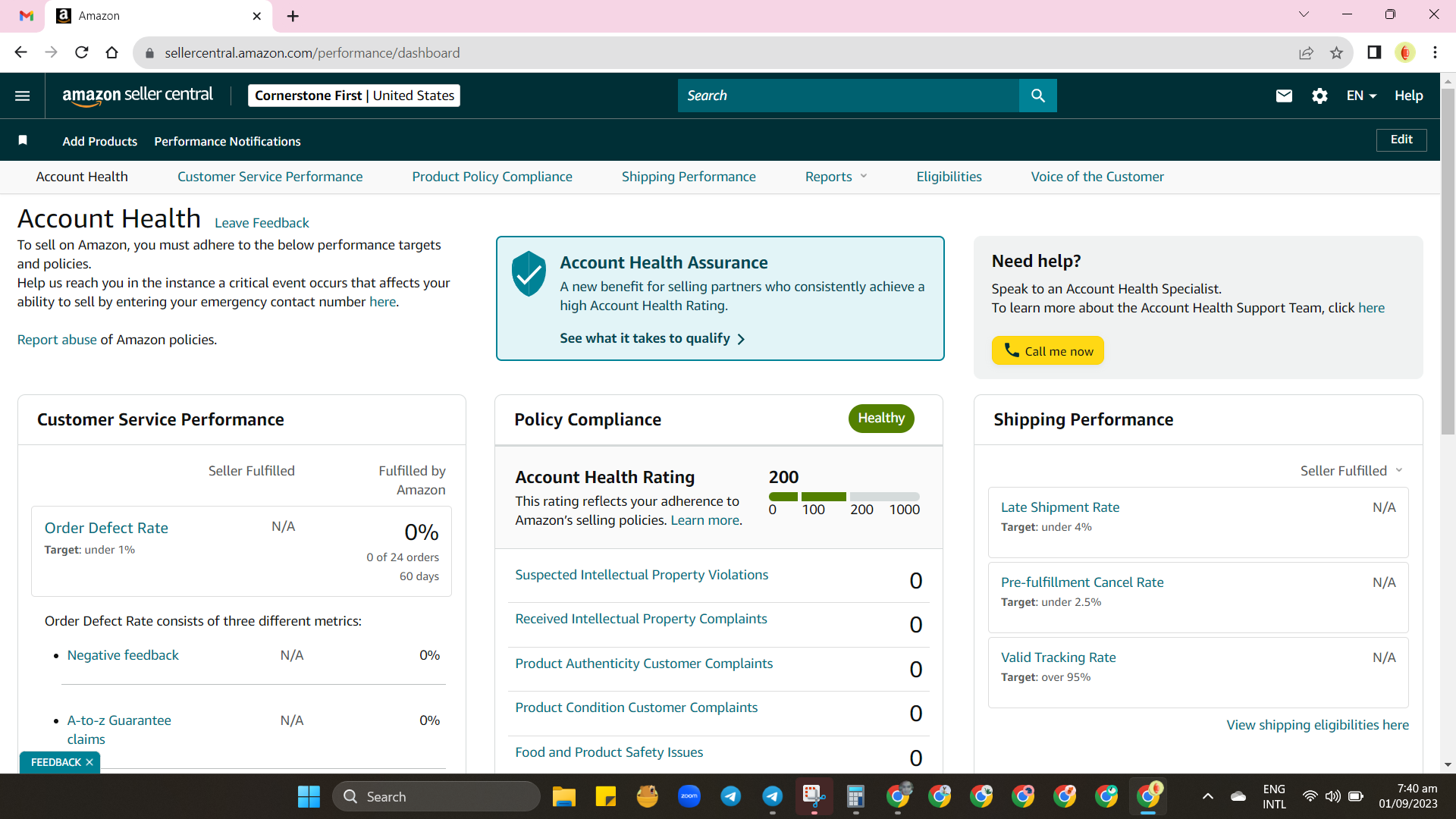This screenshot has width=1456, height=819.
Task: Click the Account Health Rating progress bar
Action: tap(844, 497)
